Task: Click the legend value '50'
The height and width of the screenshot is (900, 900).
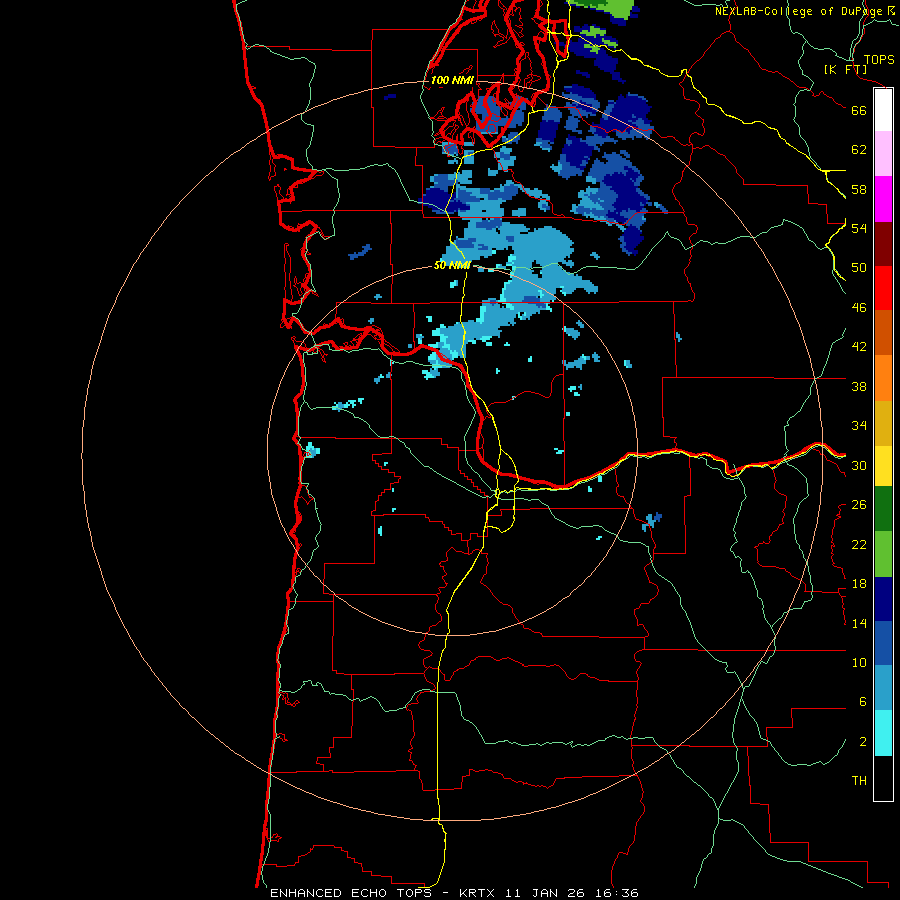Action: point(859,267)
